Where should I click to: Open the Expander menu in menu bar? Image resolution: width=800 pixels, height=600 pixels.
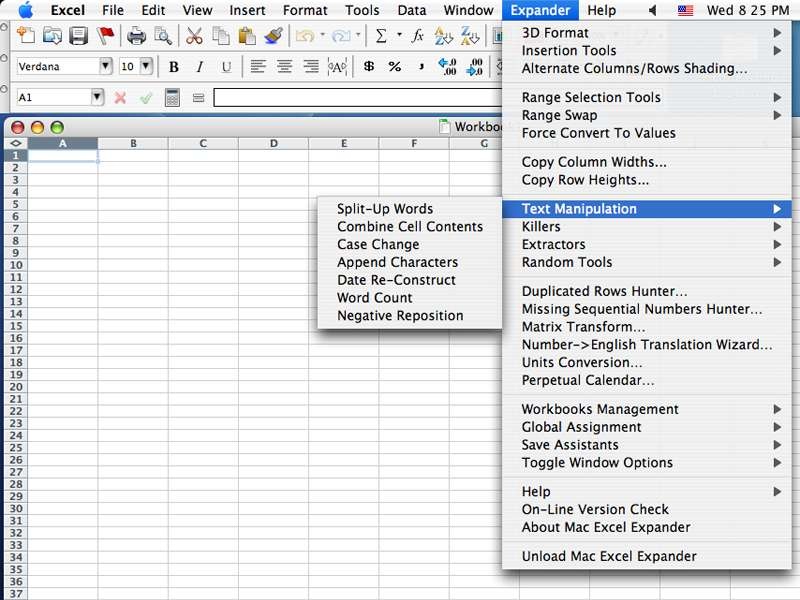[x=540, y=10]
